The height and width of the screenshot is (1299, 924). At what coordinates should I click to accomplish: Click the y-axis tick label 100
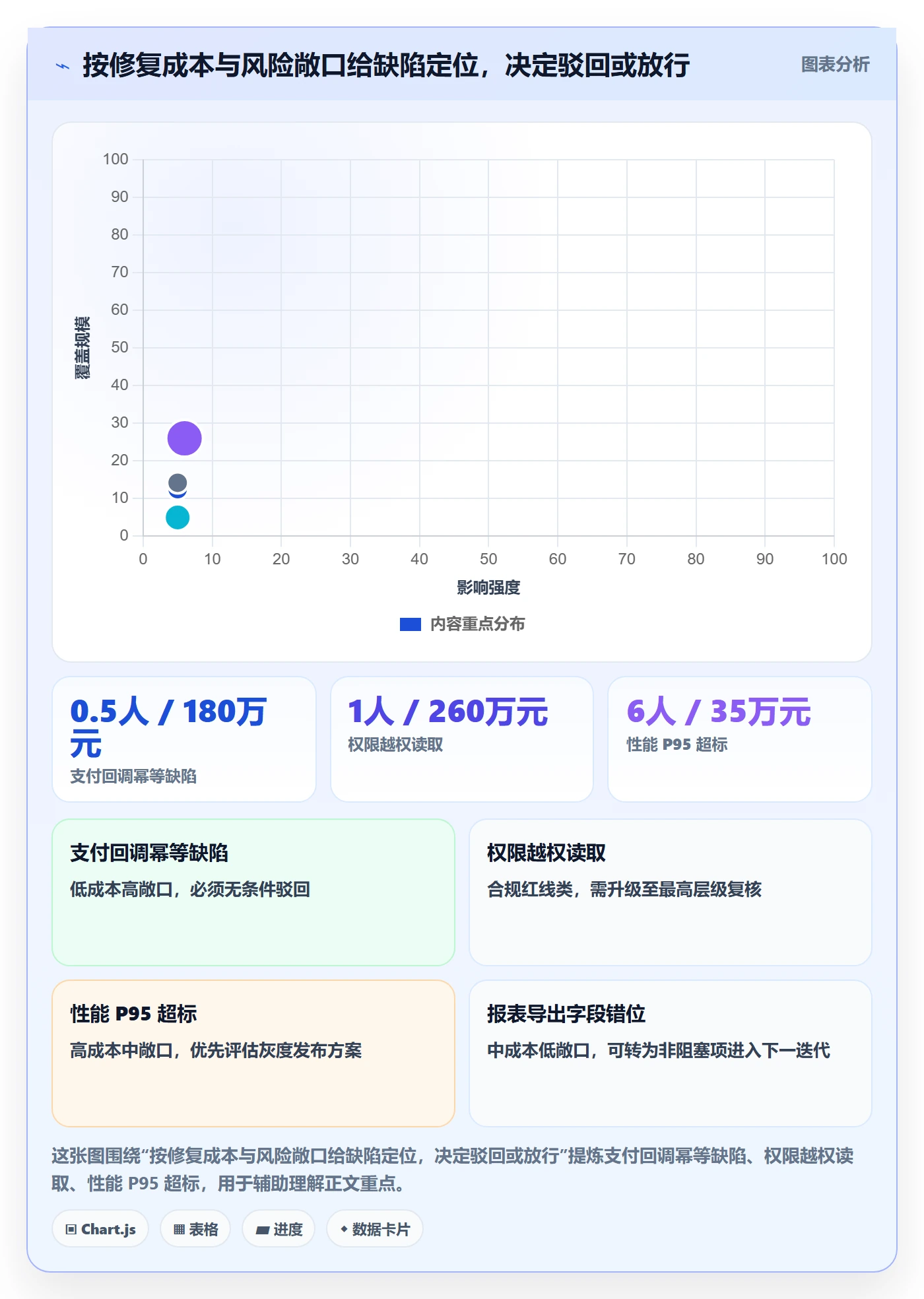point(115,159)
